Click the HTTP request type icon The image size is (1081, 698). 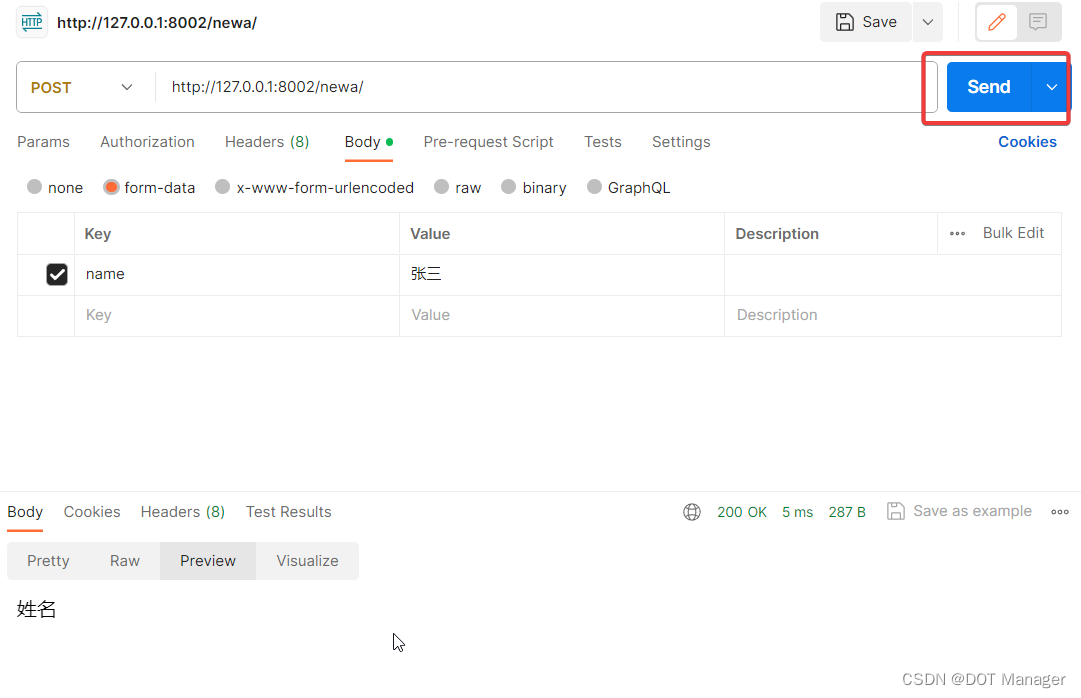[x=32, y=22]
